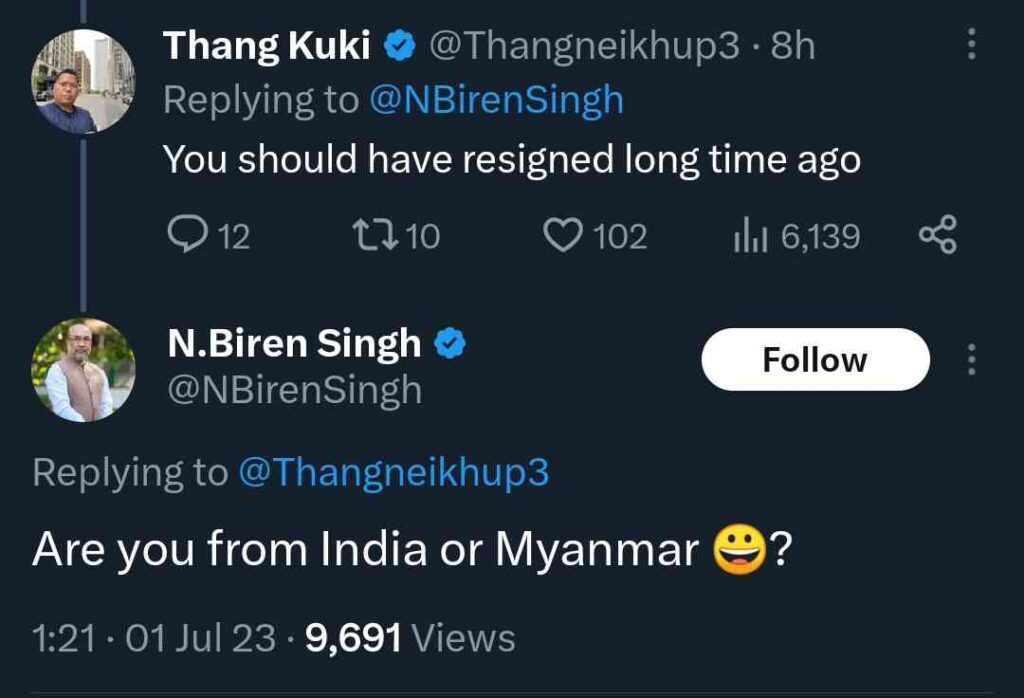View analytics for 6,139 views tweet
This screenshot has width=1024, height=698.
(x=748, y=236)
